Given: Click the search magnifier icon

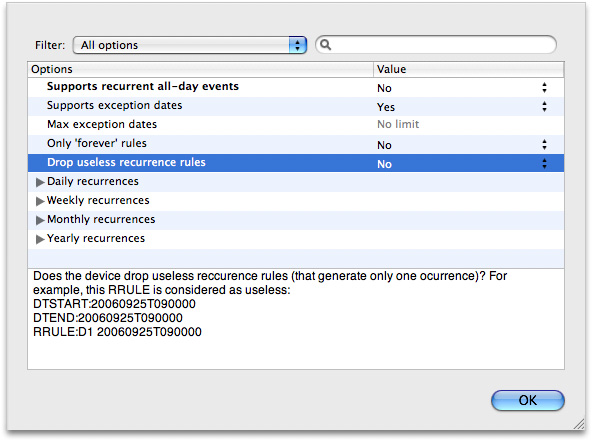Looking at the screenshot, I should [x=325, y=45].
